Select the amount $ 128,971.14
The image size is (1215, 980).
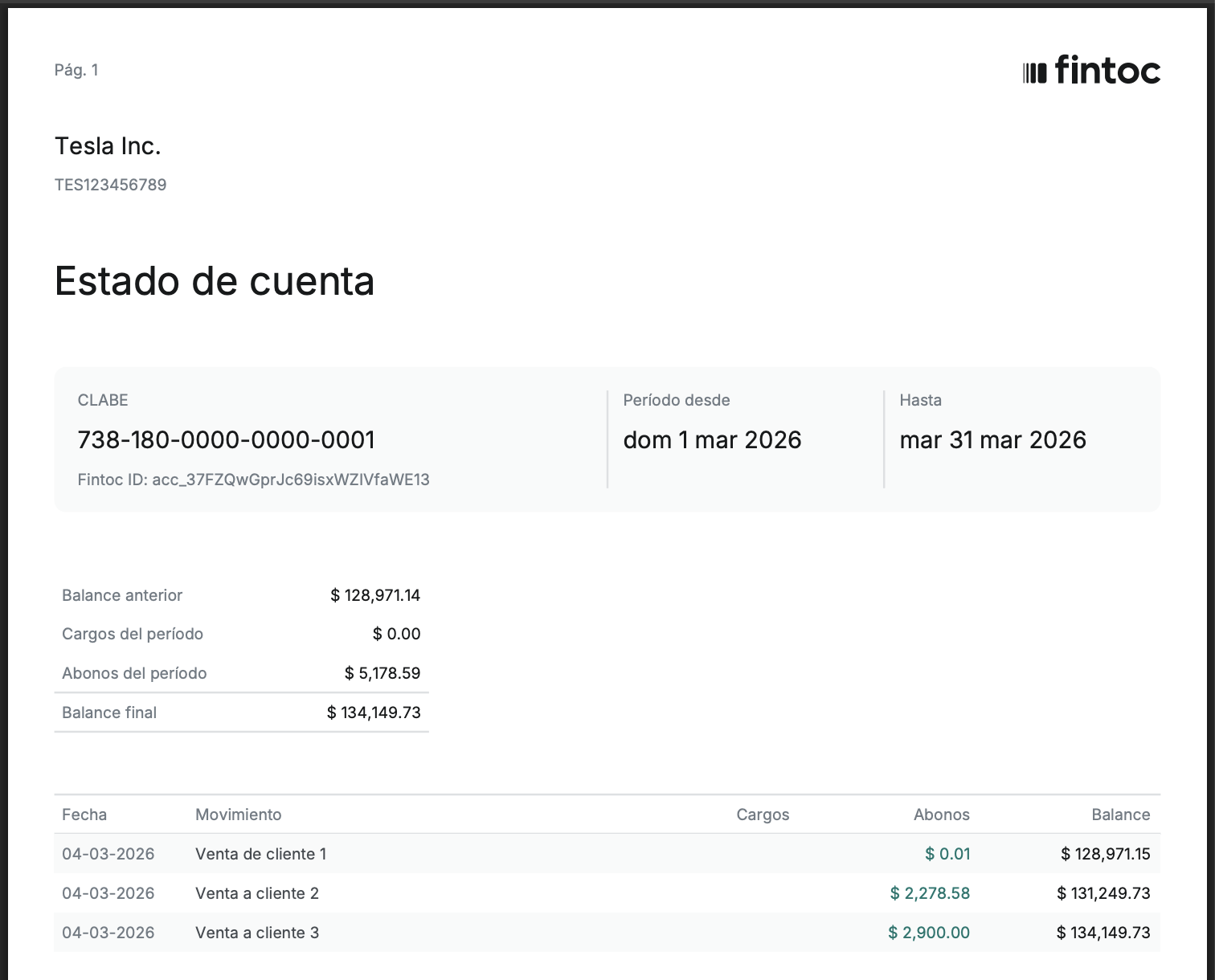point(375,595)
